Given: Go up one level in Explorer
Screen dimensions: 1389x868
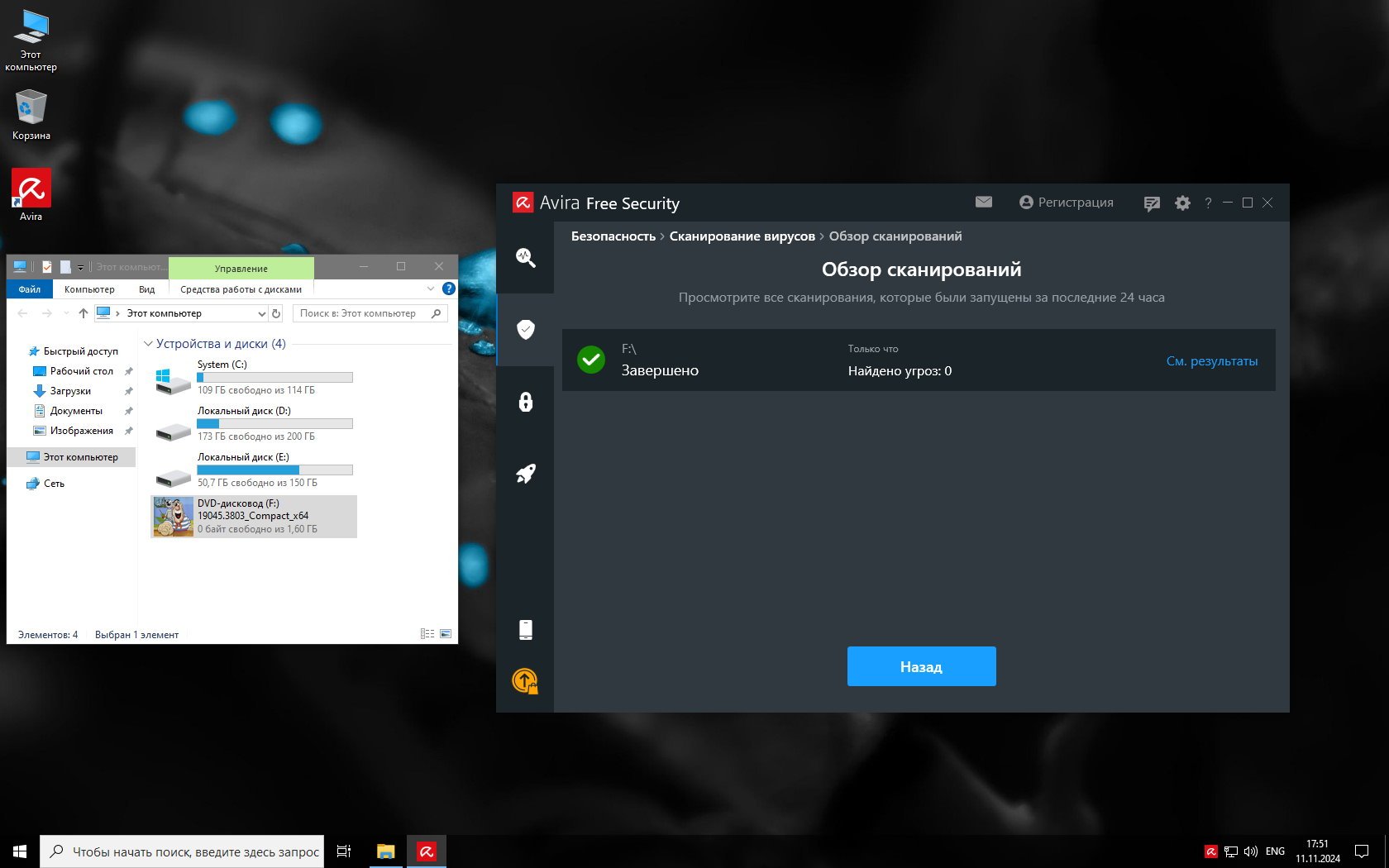Looking at the screenshot, I should coord(83,313).
